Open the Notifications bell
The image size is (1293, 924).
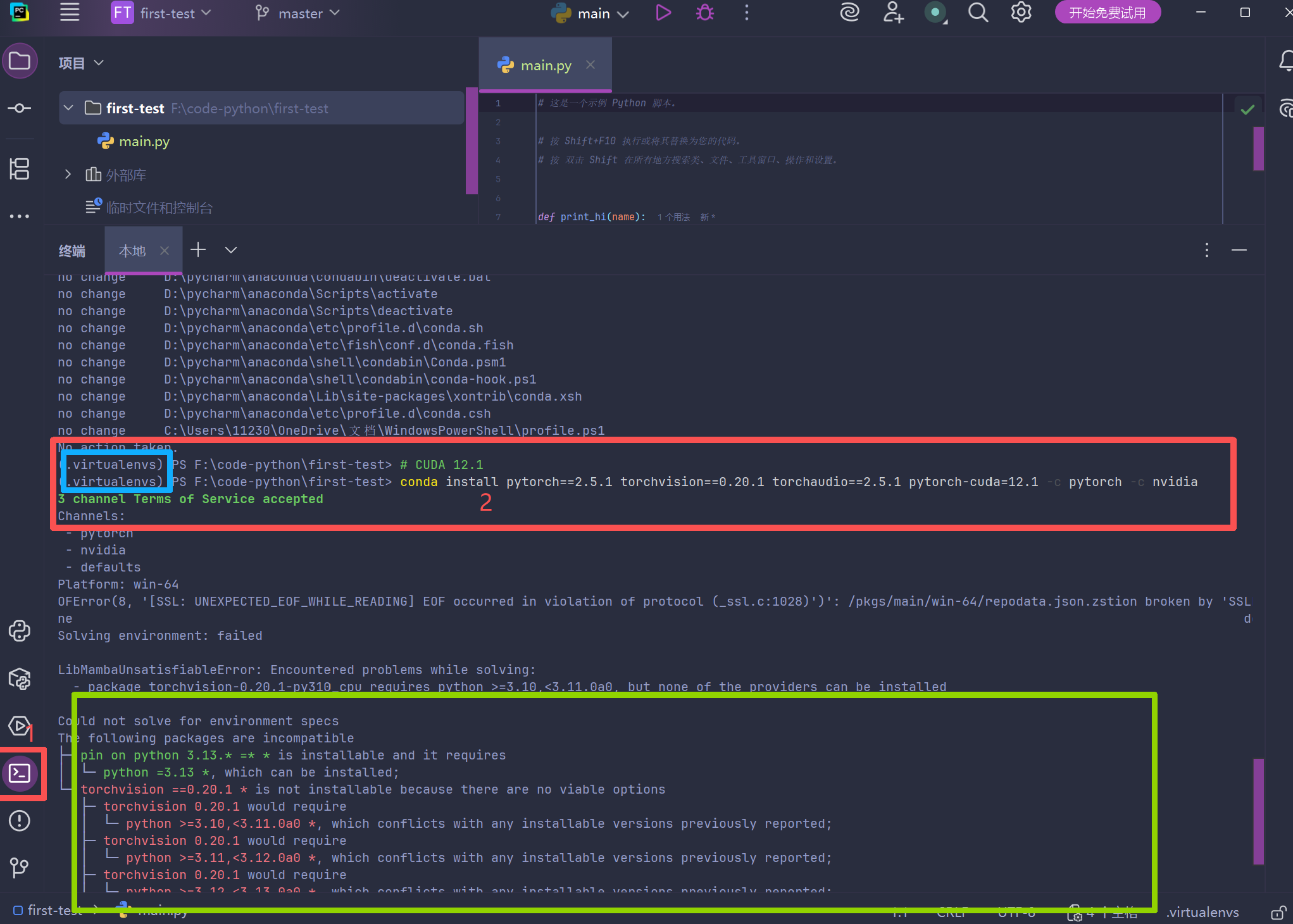[1285, 61]
